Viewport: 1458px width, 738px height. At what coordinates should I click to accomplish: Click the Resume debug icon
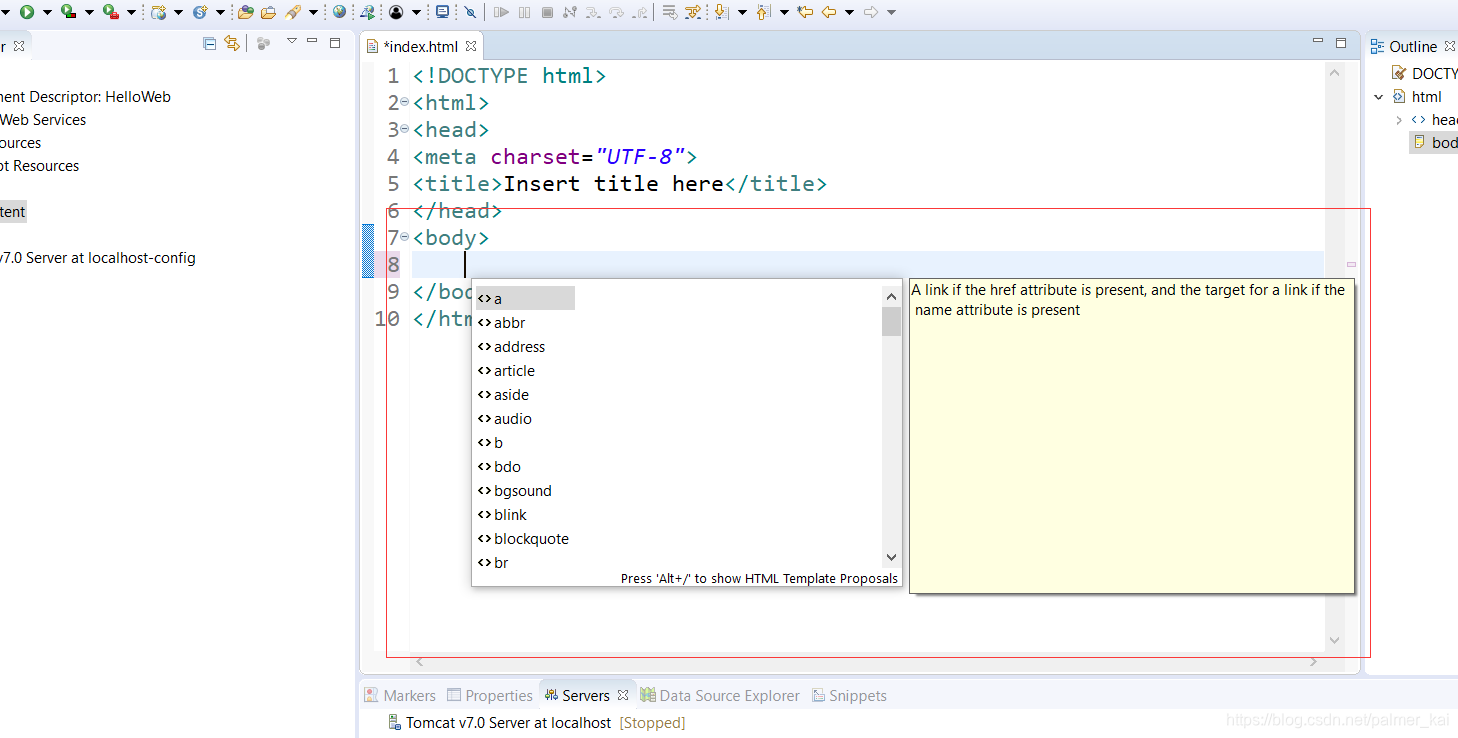(501, 12)
